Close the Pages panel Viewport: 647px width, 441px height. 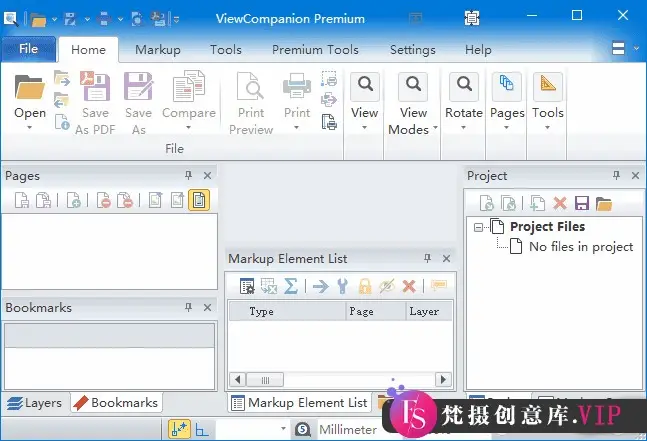point(208,176)
